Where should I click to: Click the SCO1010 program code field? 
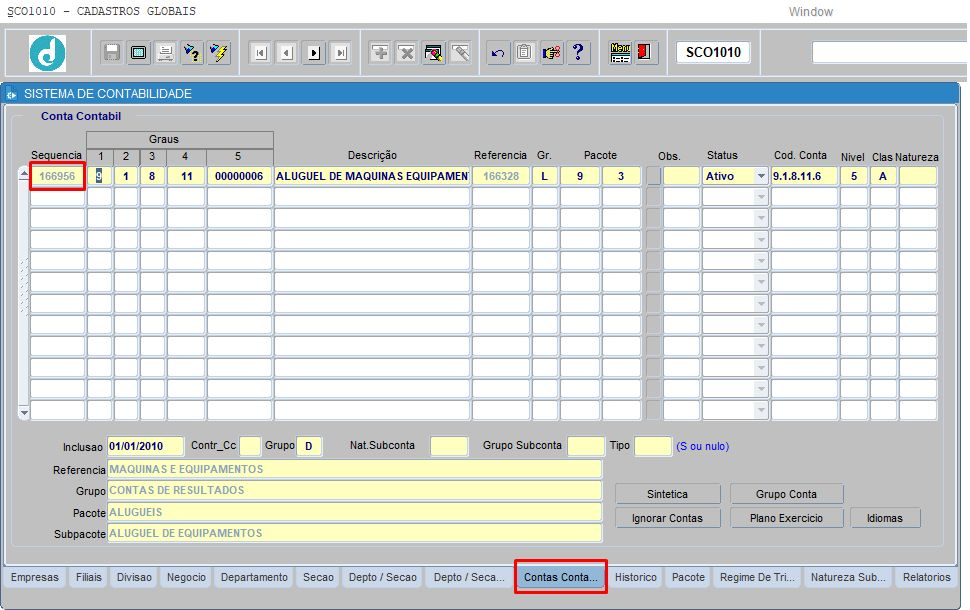tap(713, 53)
